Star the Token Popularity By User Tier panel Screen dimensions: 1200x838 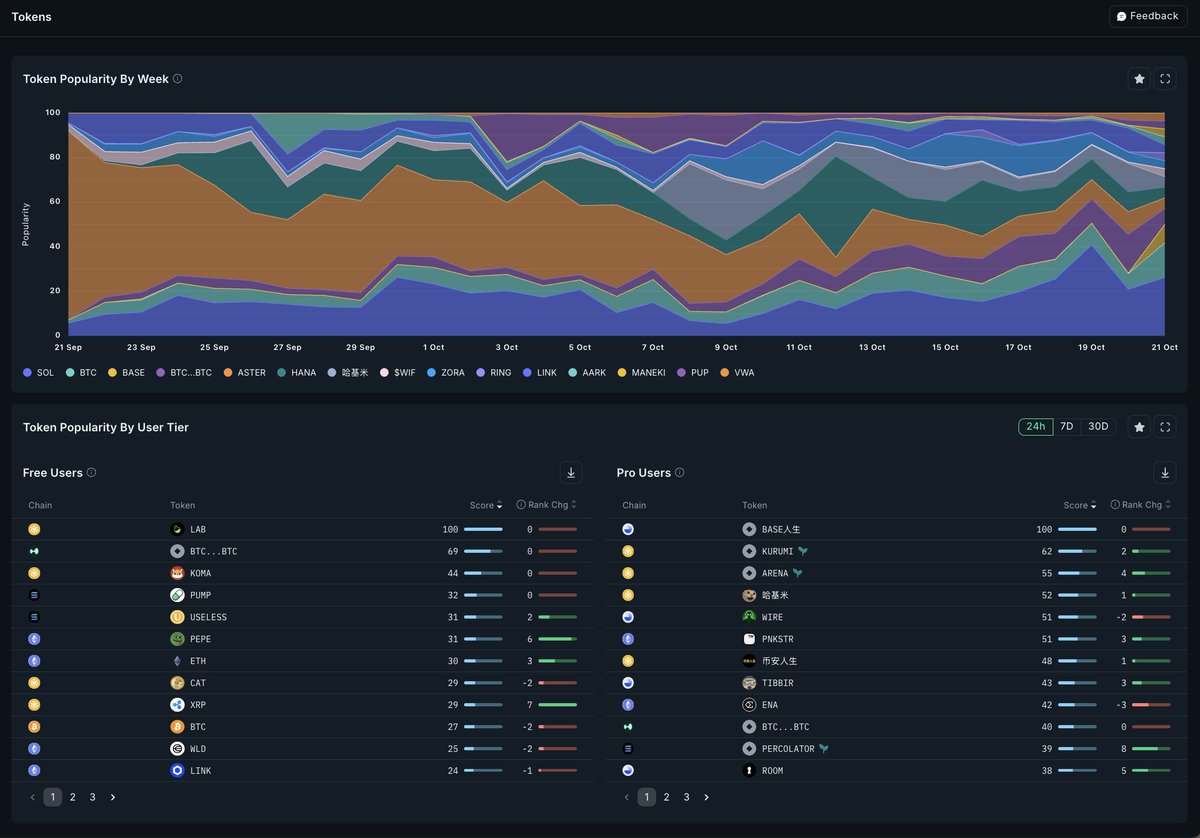[1139, 427]
